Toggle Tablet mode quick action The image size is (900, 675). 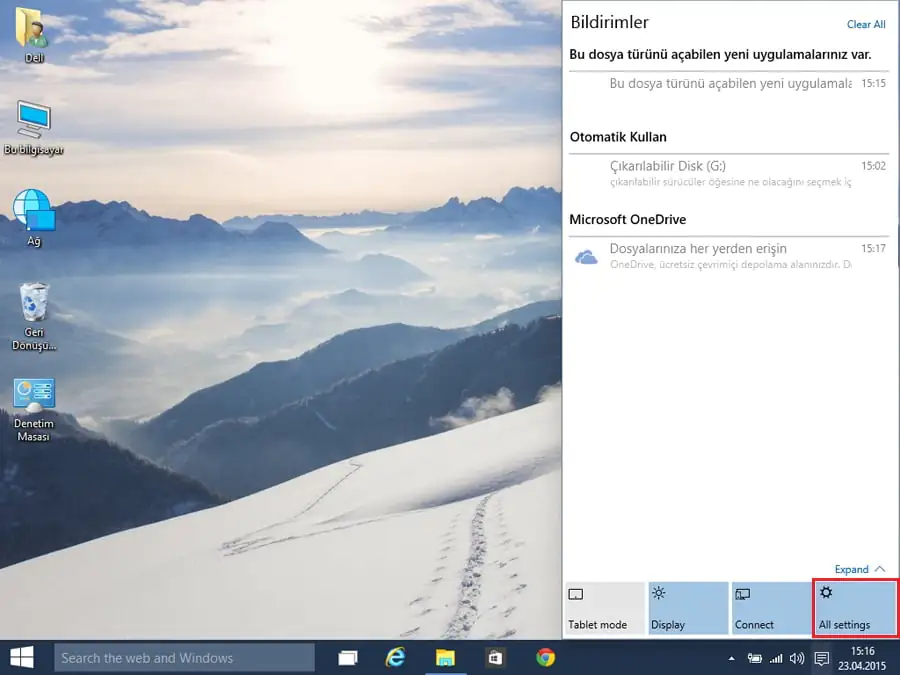click(x=604, y=608)
